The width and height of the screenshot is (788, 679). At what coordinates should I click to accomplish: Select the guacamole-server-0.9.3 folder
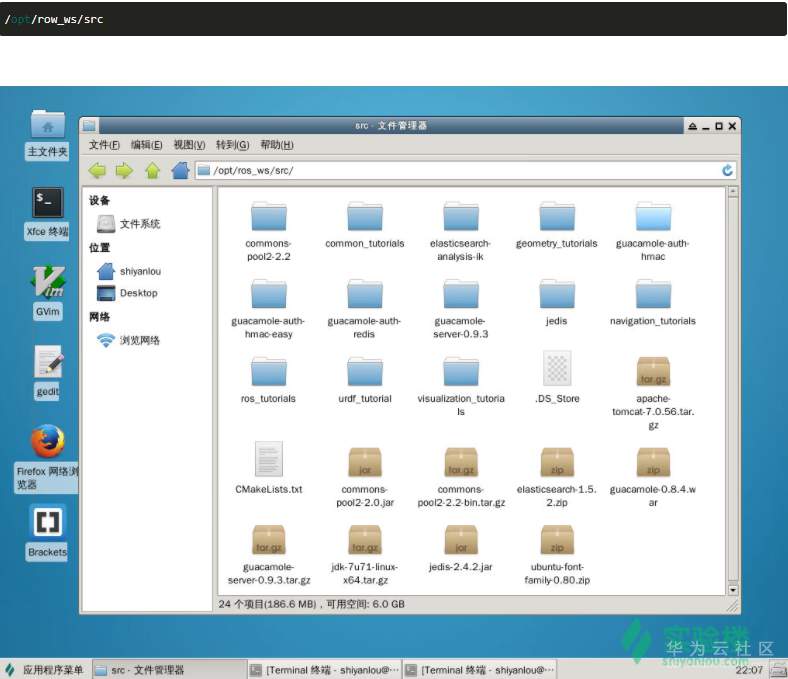[461, 309]
